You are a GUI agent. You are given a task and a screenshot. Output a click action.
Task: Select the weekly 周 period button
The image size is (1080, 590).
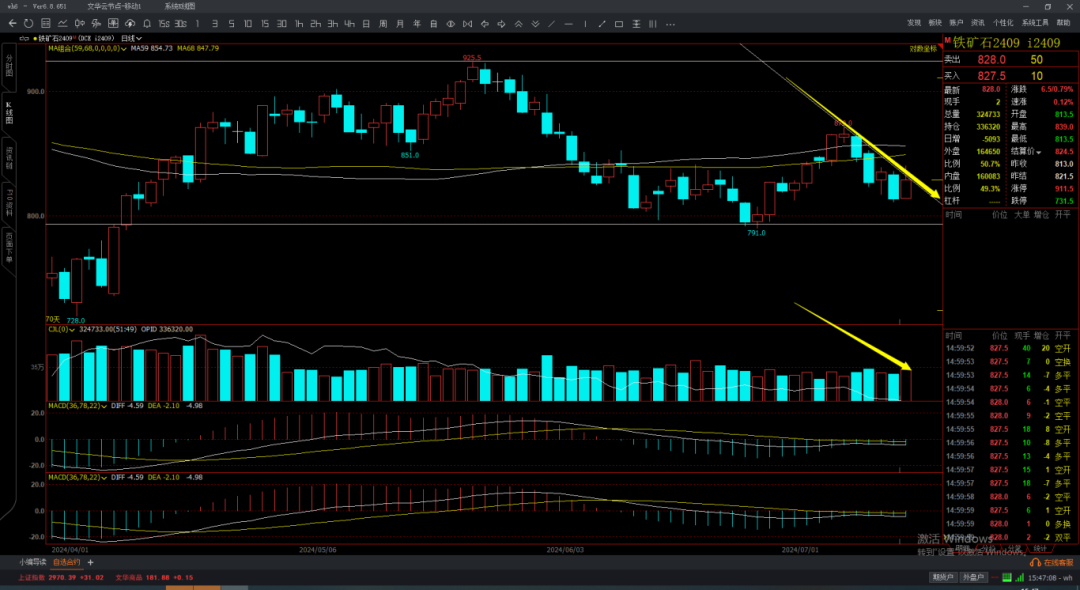(383, 23)
